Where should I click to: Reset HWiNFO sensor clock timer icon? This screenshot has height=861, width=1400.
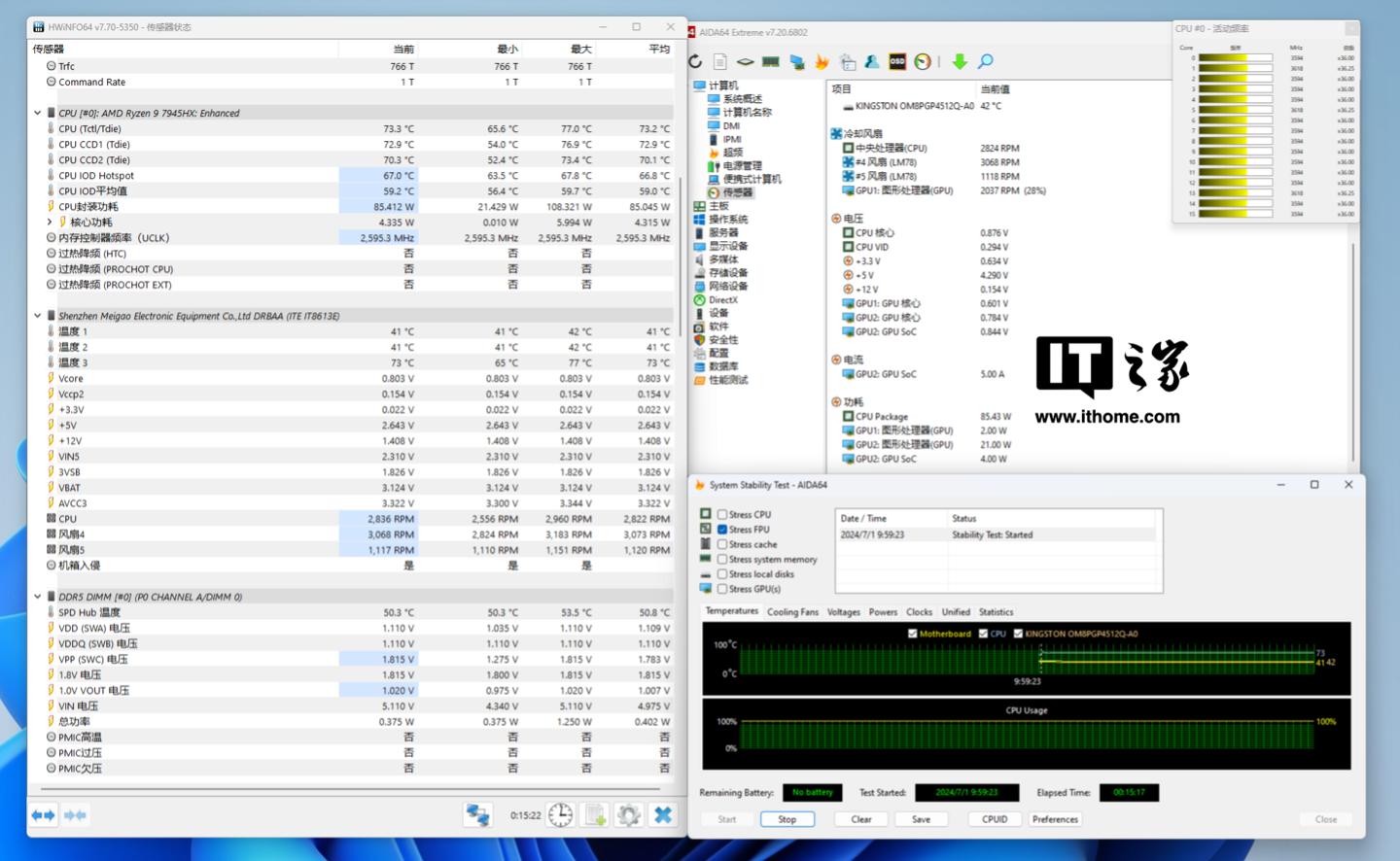click(x=561, y=815)
